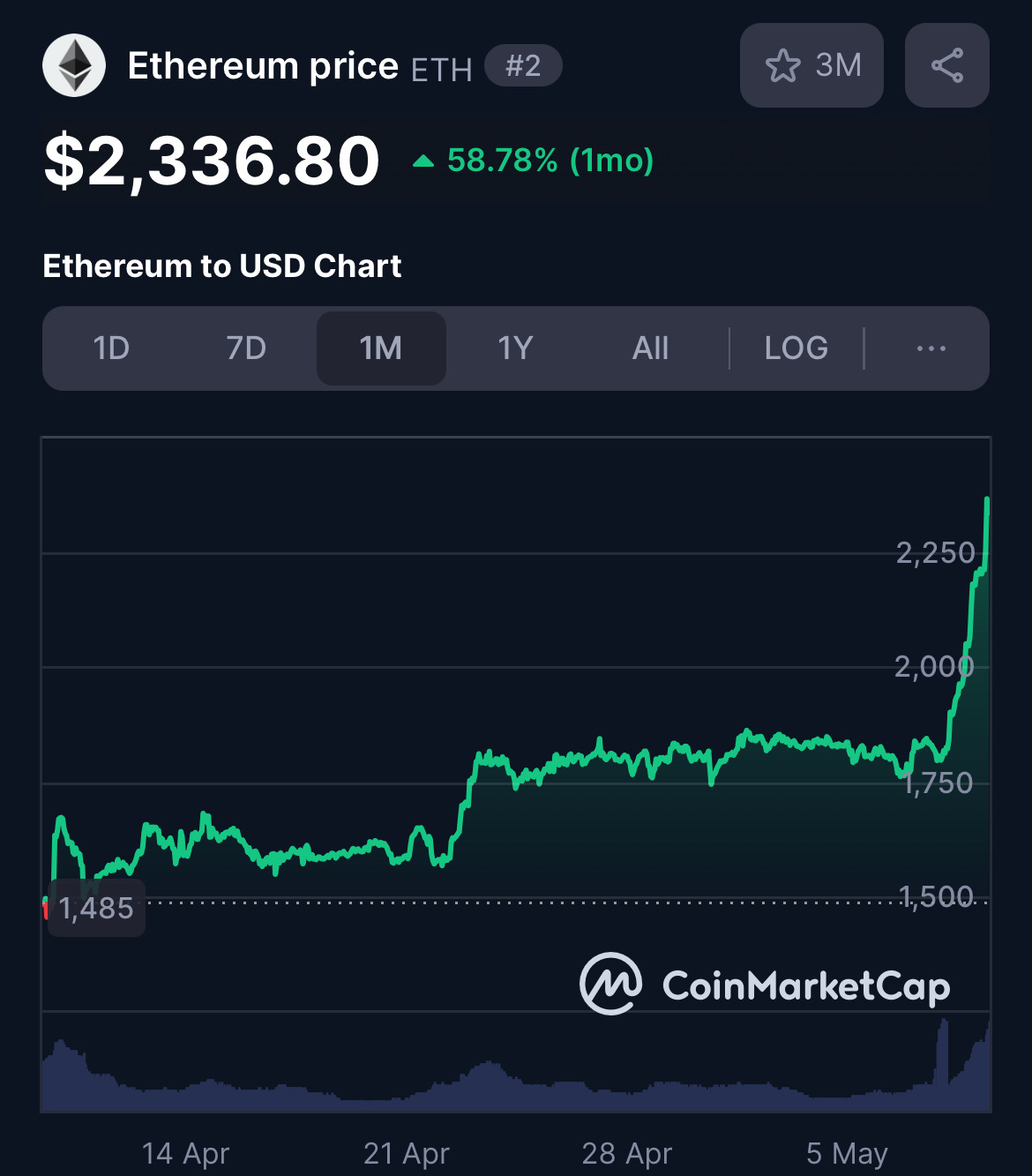
Task: Choose the All time range
Action: tap(650, 348)
